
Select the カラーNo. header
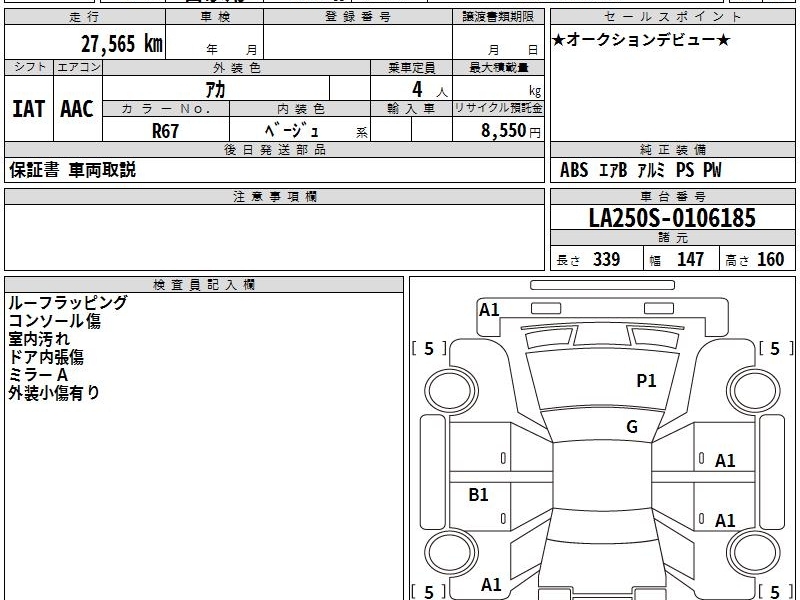click(x=166, y=109)
